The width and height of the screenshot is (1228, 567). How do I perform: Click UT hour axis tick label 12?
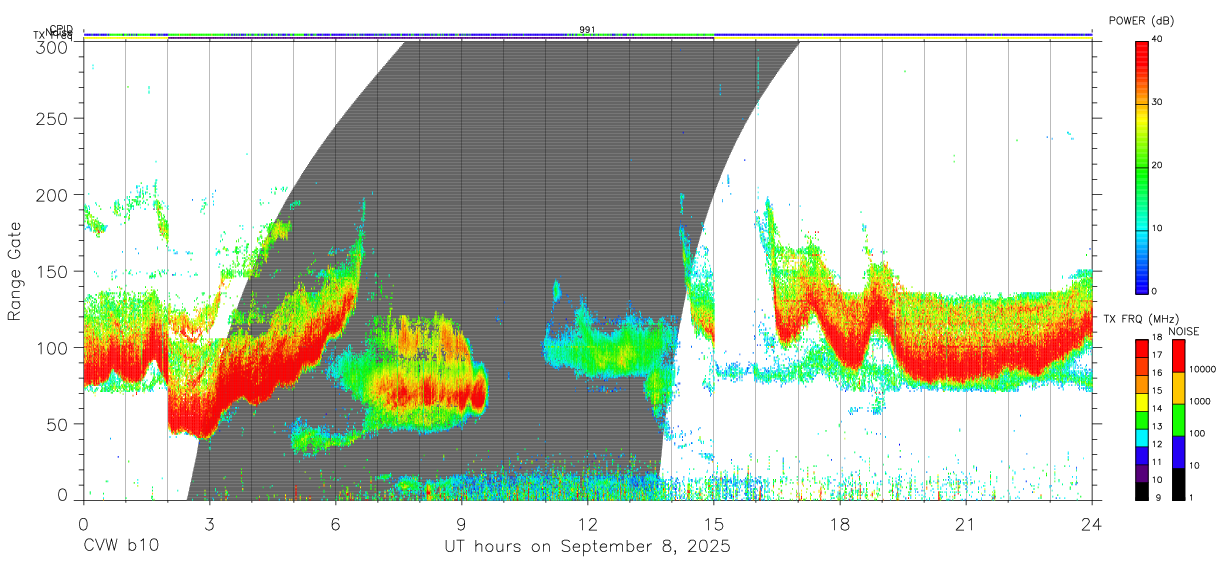coord(587,523)
